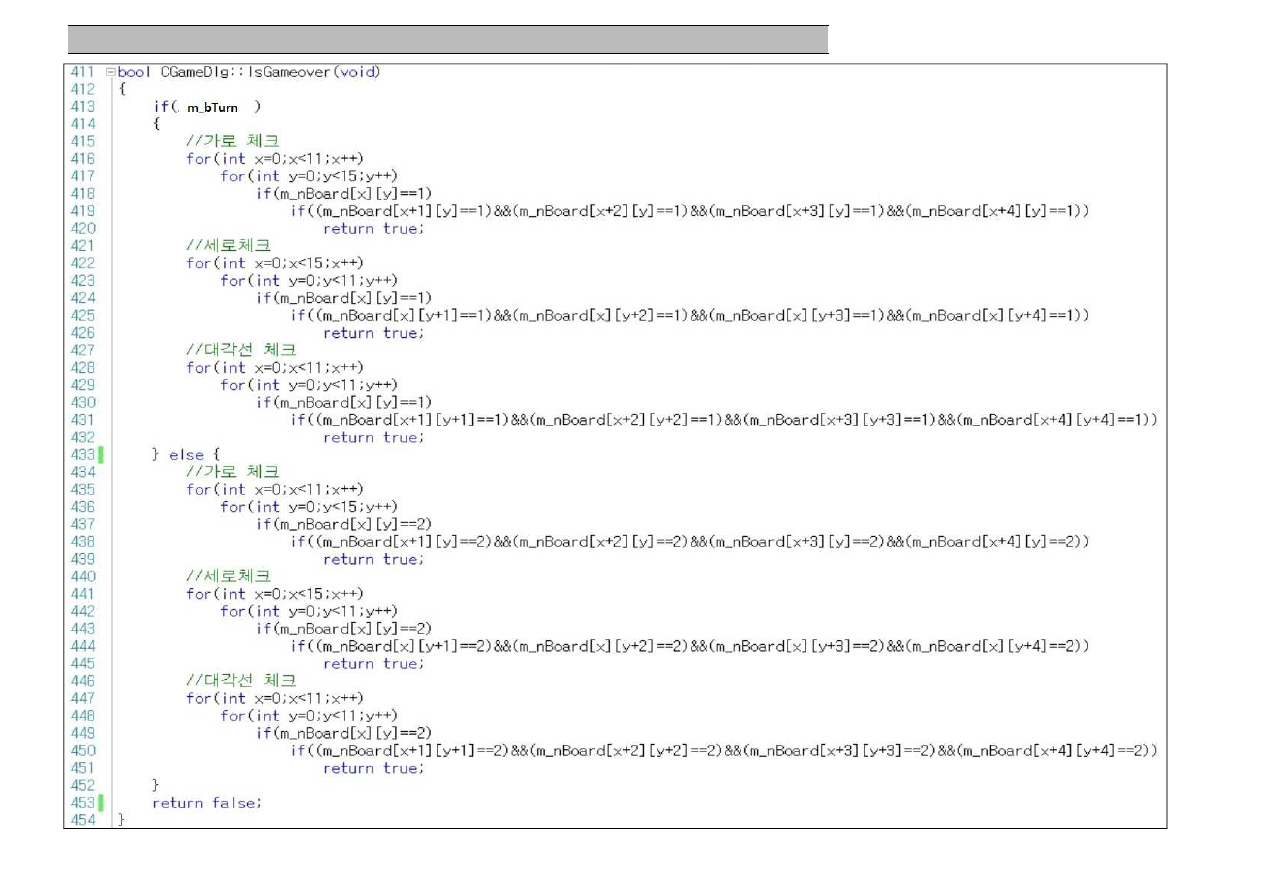Select line number 411 in the gutter
1262x893 pixels.
click(x=82, y=72)
